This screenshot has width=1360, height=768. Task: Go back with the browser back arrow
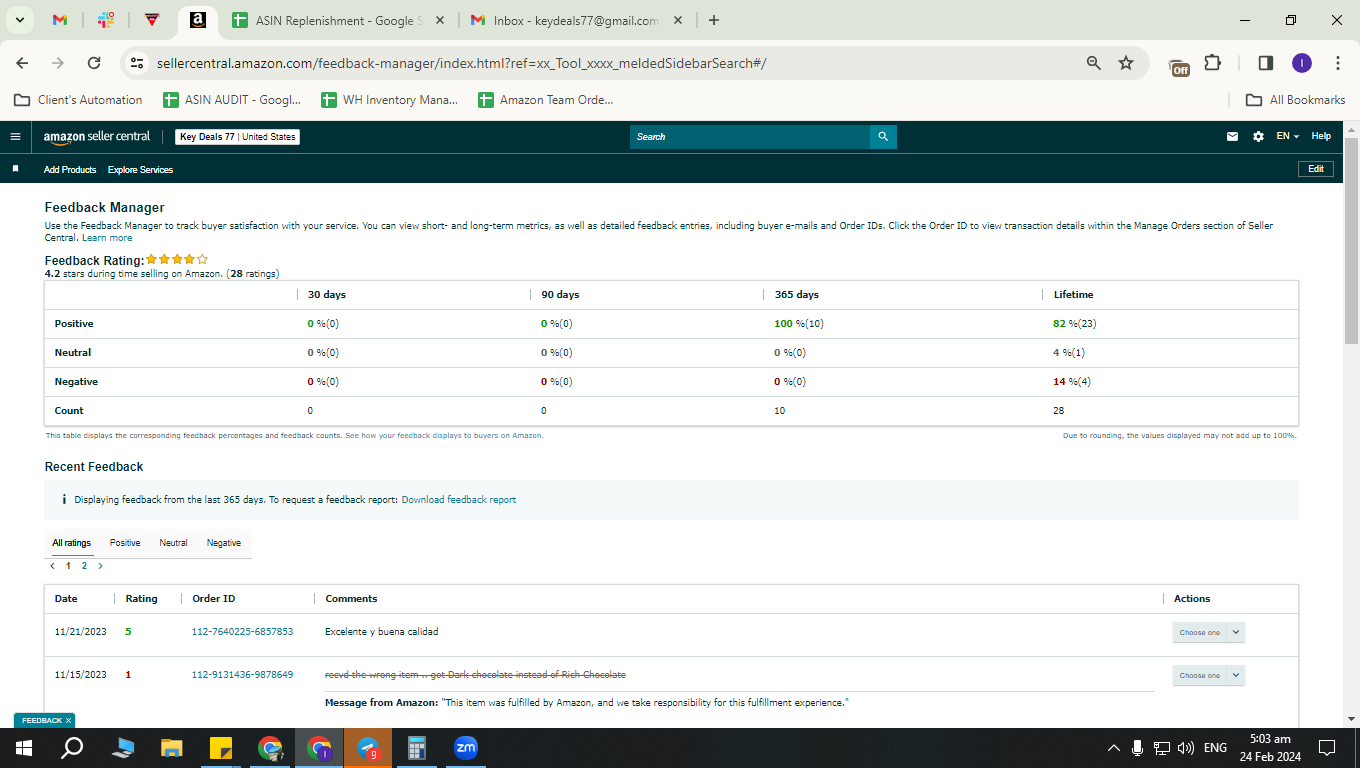click(23, 63)
